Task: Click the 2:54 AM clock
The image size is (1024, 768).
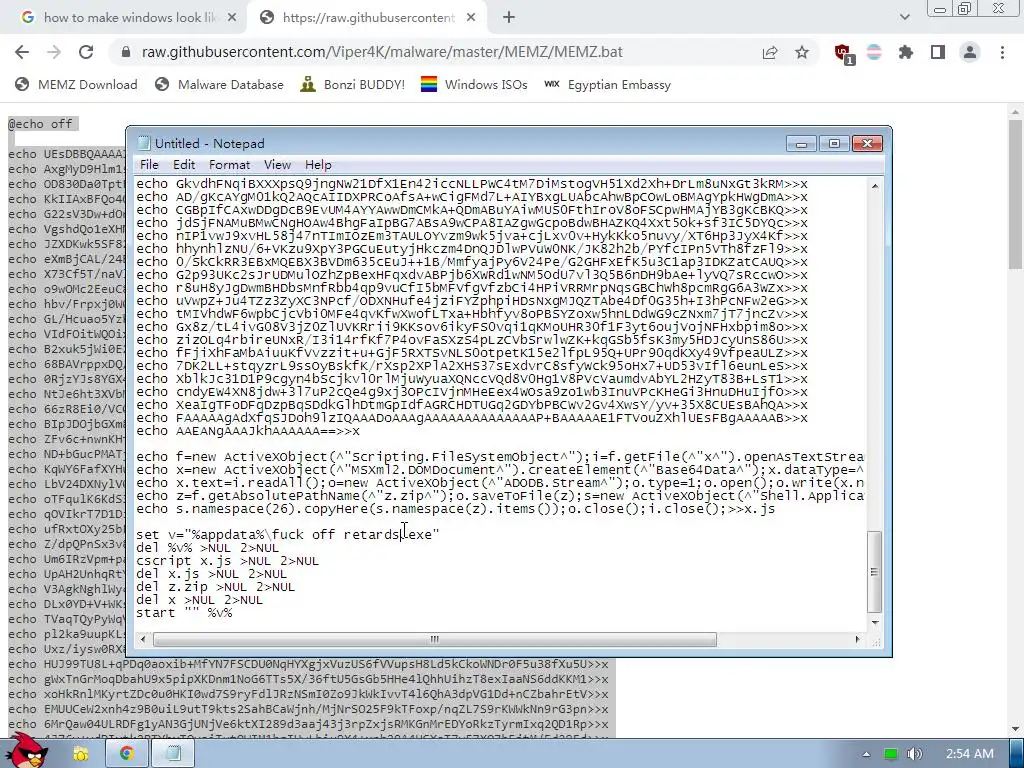Action: click(x=970, y=754)
